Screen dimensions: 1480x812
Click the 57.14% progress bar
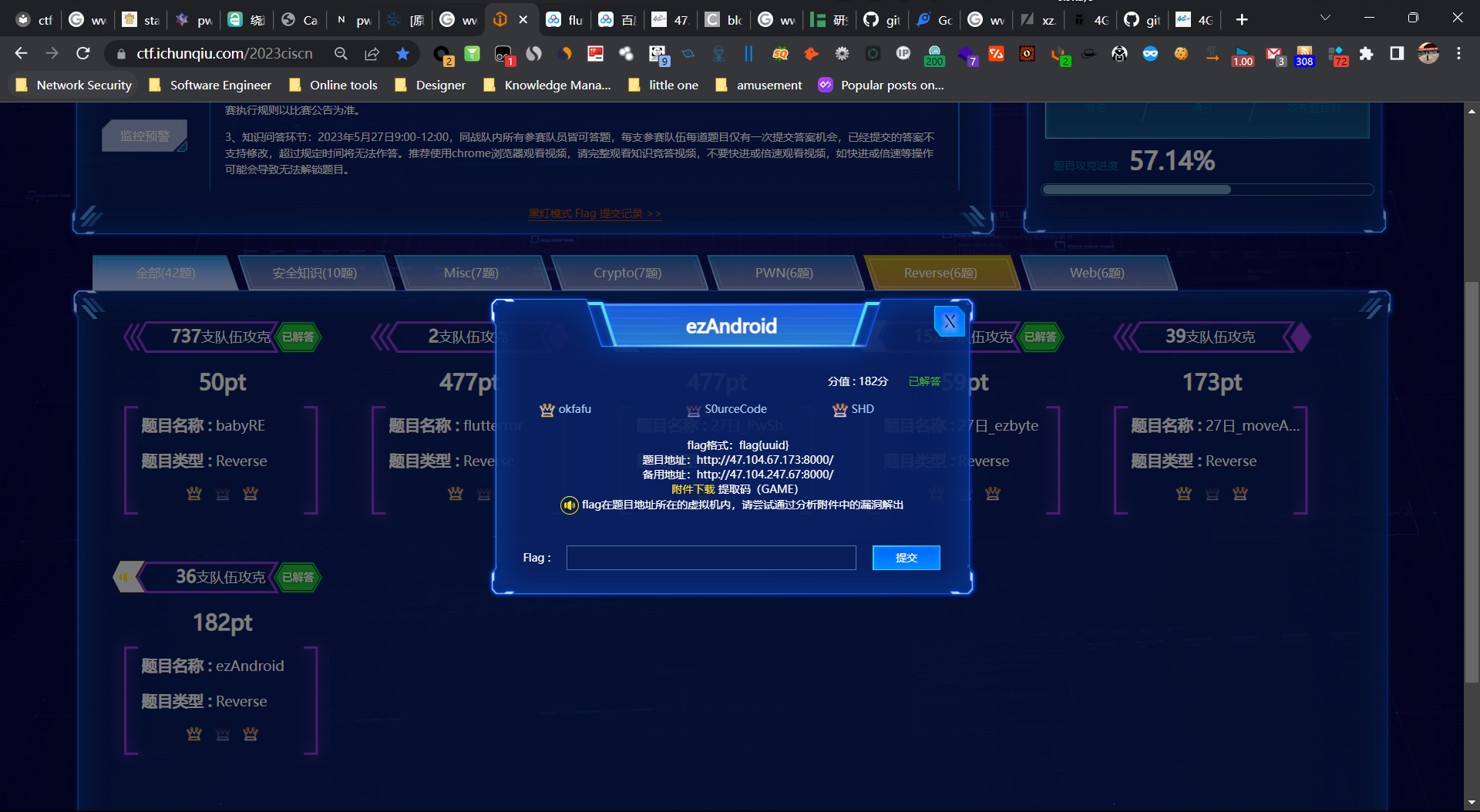1207,190
